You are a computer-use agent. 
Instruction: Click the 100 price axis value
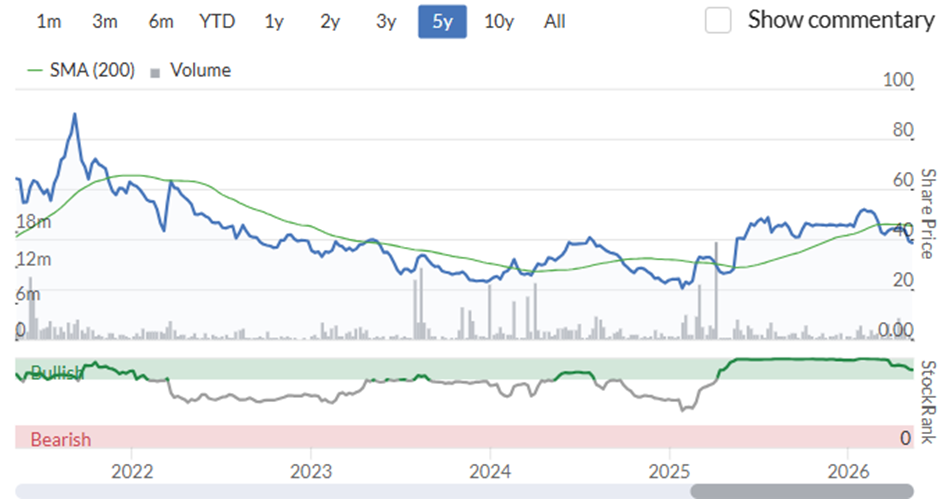point(898,80)
